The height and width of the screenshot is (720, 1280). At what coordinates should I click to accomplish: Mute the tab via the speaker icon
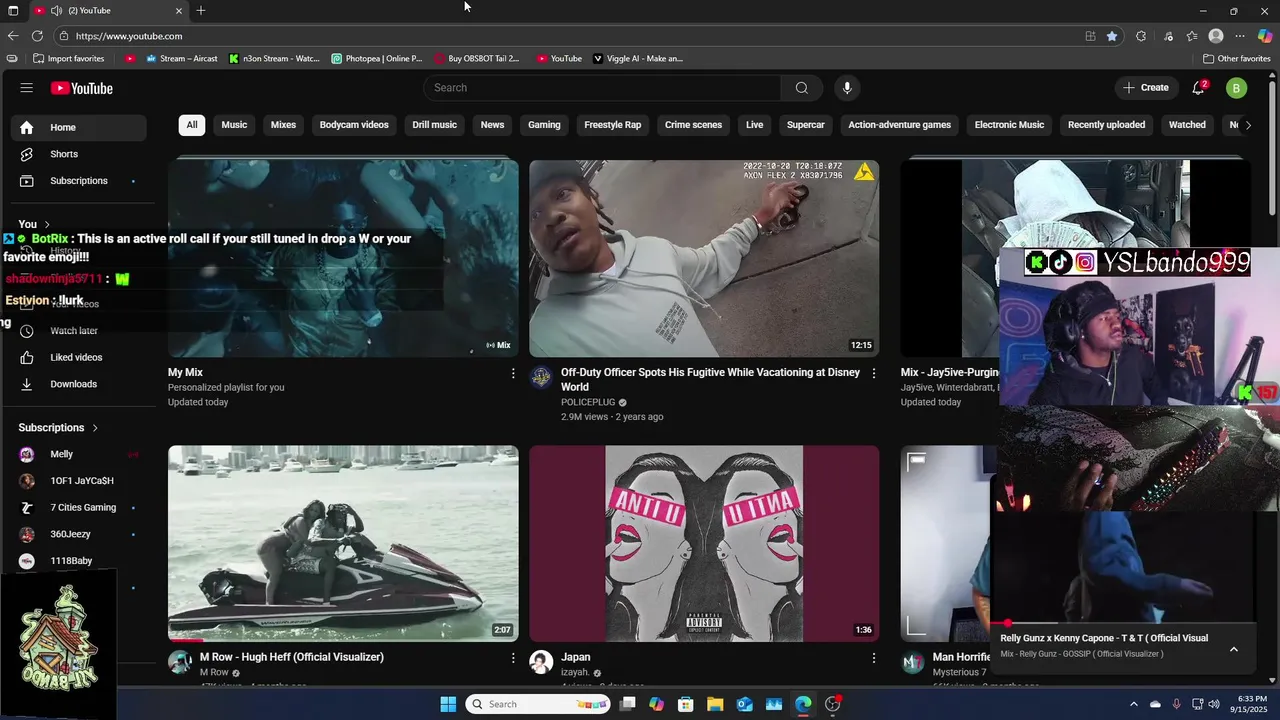[56, 10]
